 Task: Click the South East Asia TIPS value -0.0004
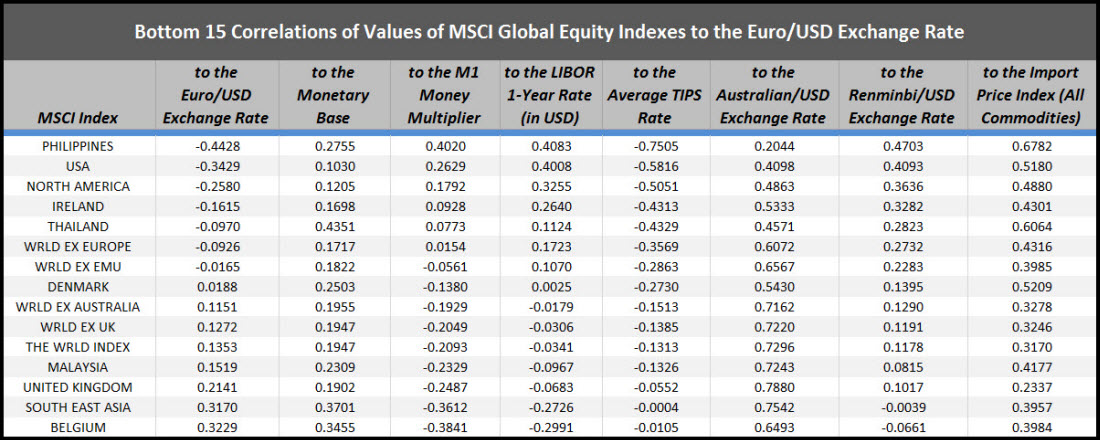pos(658,407)
